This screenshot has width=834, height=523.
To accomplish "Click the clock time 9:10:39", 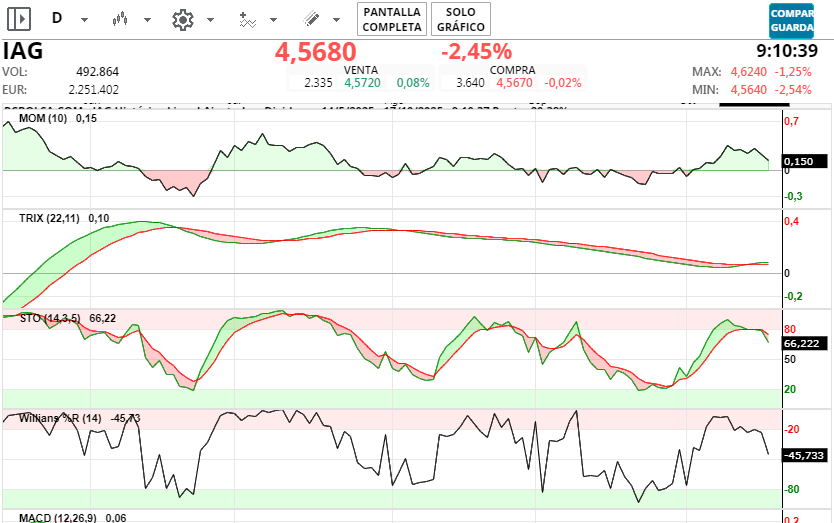I will pos(787,51).
